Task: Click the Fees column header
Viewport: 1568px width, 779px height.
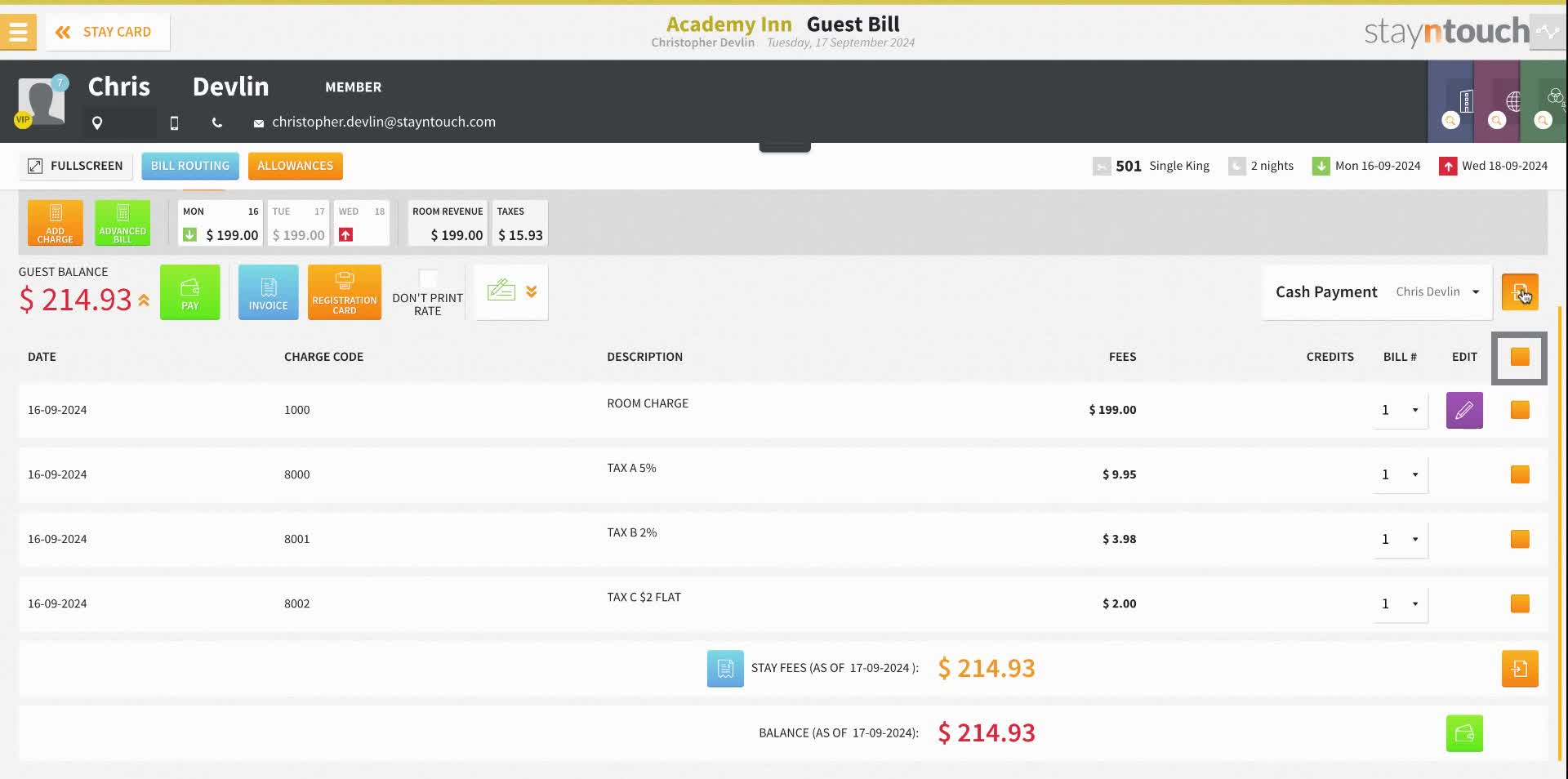Action: point(1122,357)
